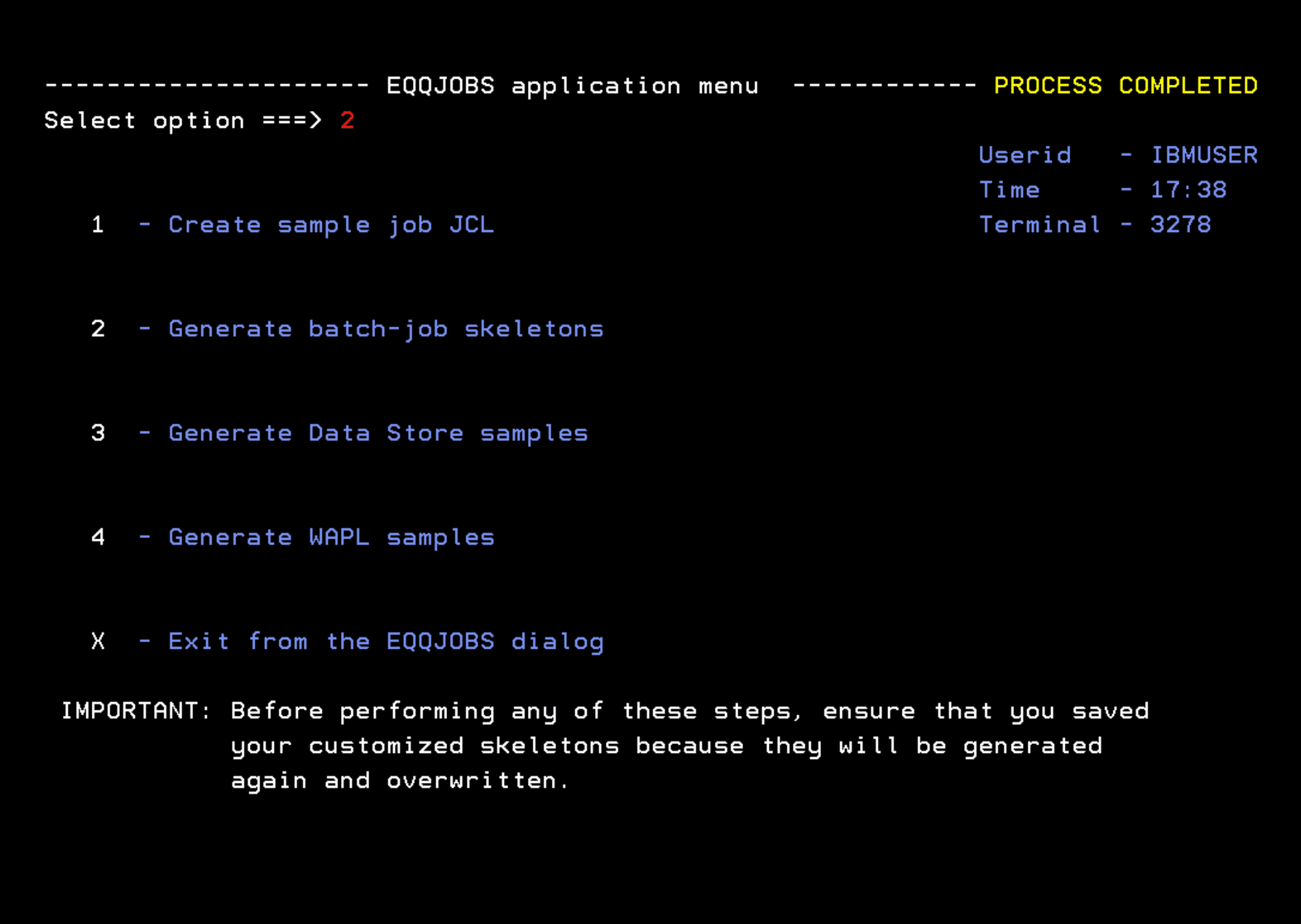Select option 4 Generate WAPL samples
Screen dimensions: 1301x924
pyautogui.click(x=98, y=537)
